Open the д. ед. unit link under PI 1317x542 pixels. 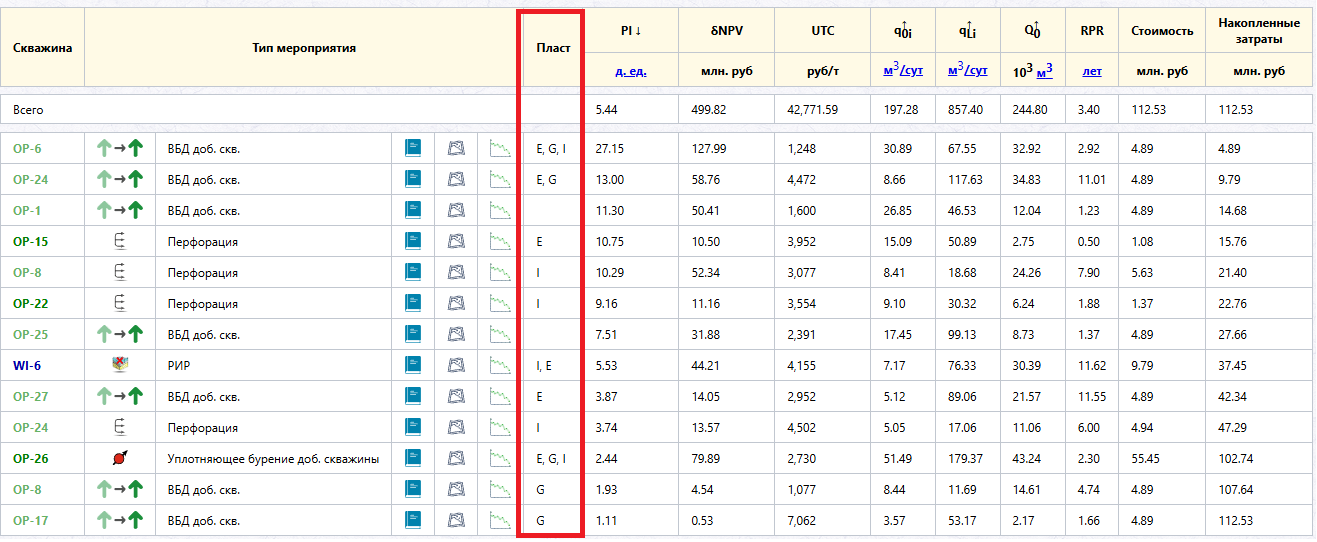tap(631, 71)
